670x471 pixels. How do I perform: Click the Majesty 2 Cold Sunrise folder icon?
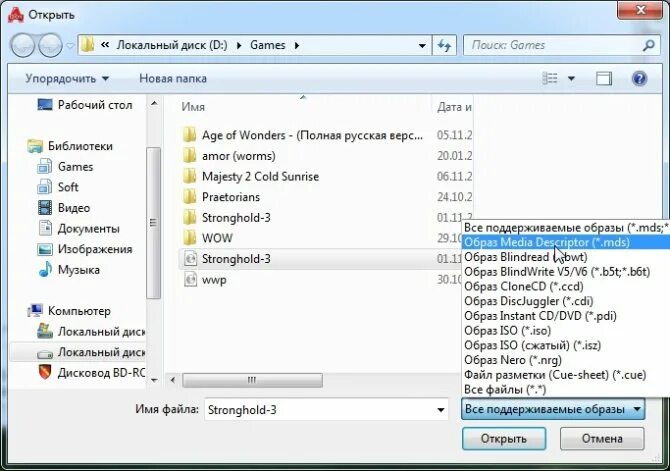[x=189, y=176]
